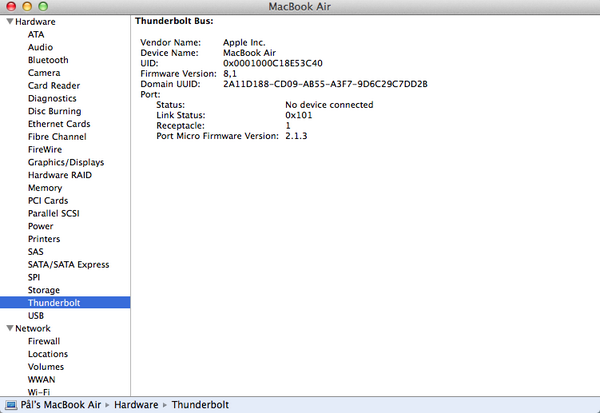Show Card Reader information

pos(54,85)
